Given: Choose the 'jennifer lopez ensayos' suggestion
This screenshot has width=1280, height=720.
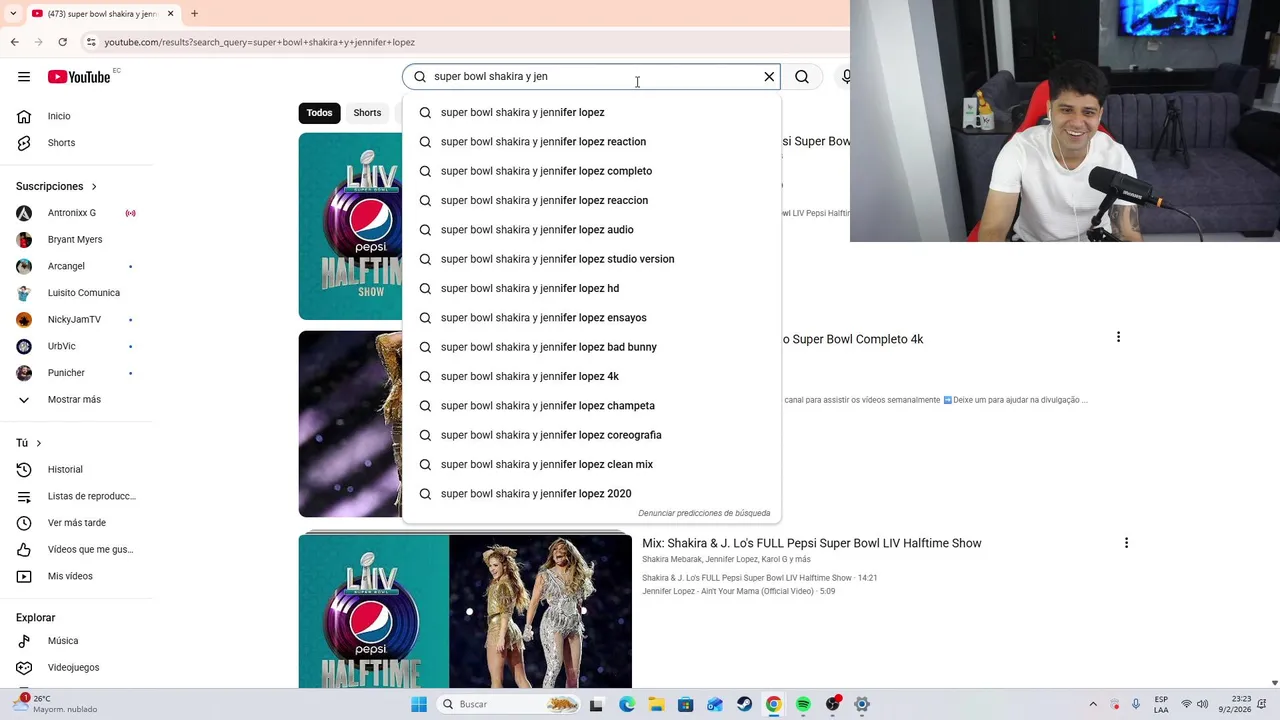Looking at the screenshot, I should (x=591, y=318).
